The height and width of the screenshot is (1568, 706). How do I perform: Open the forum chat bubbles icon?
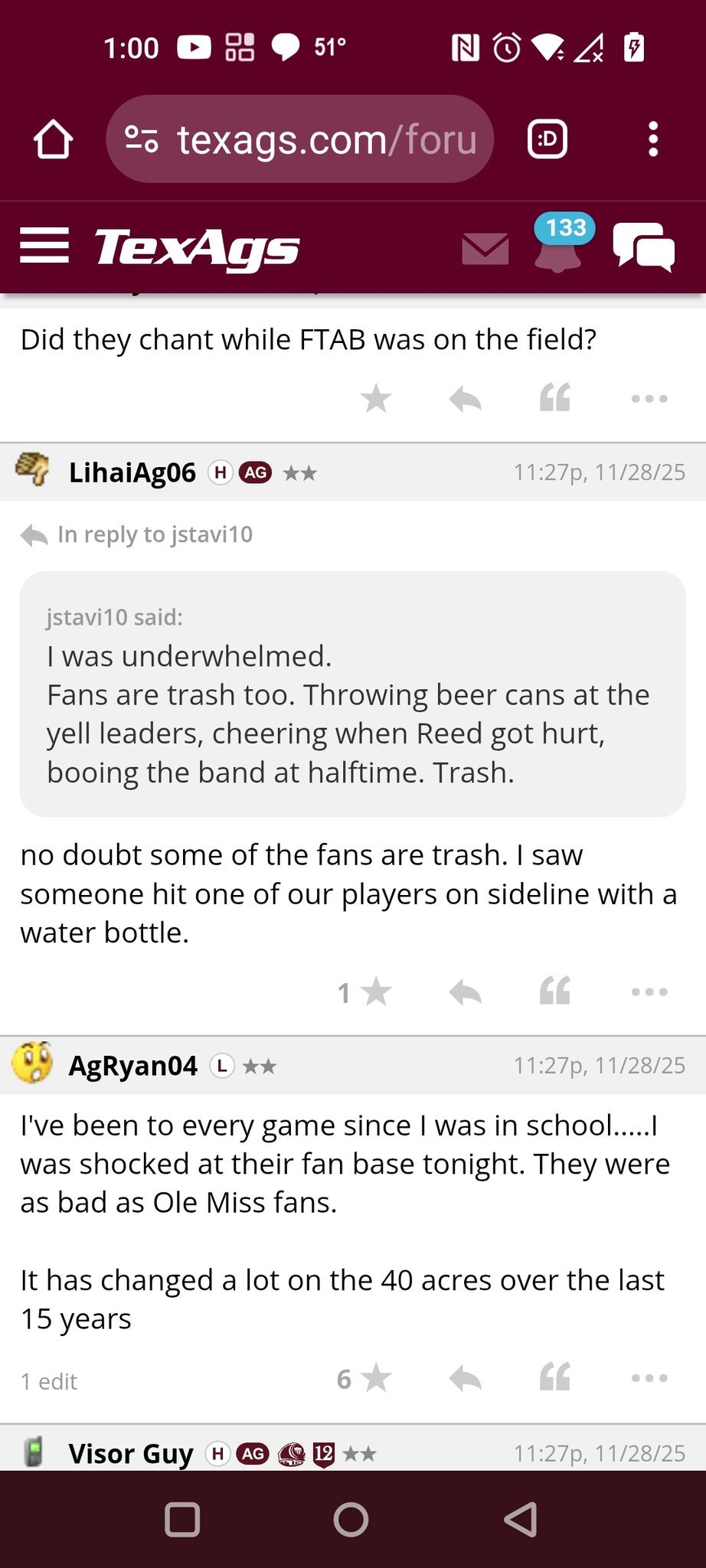coord(644,247)
